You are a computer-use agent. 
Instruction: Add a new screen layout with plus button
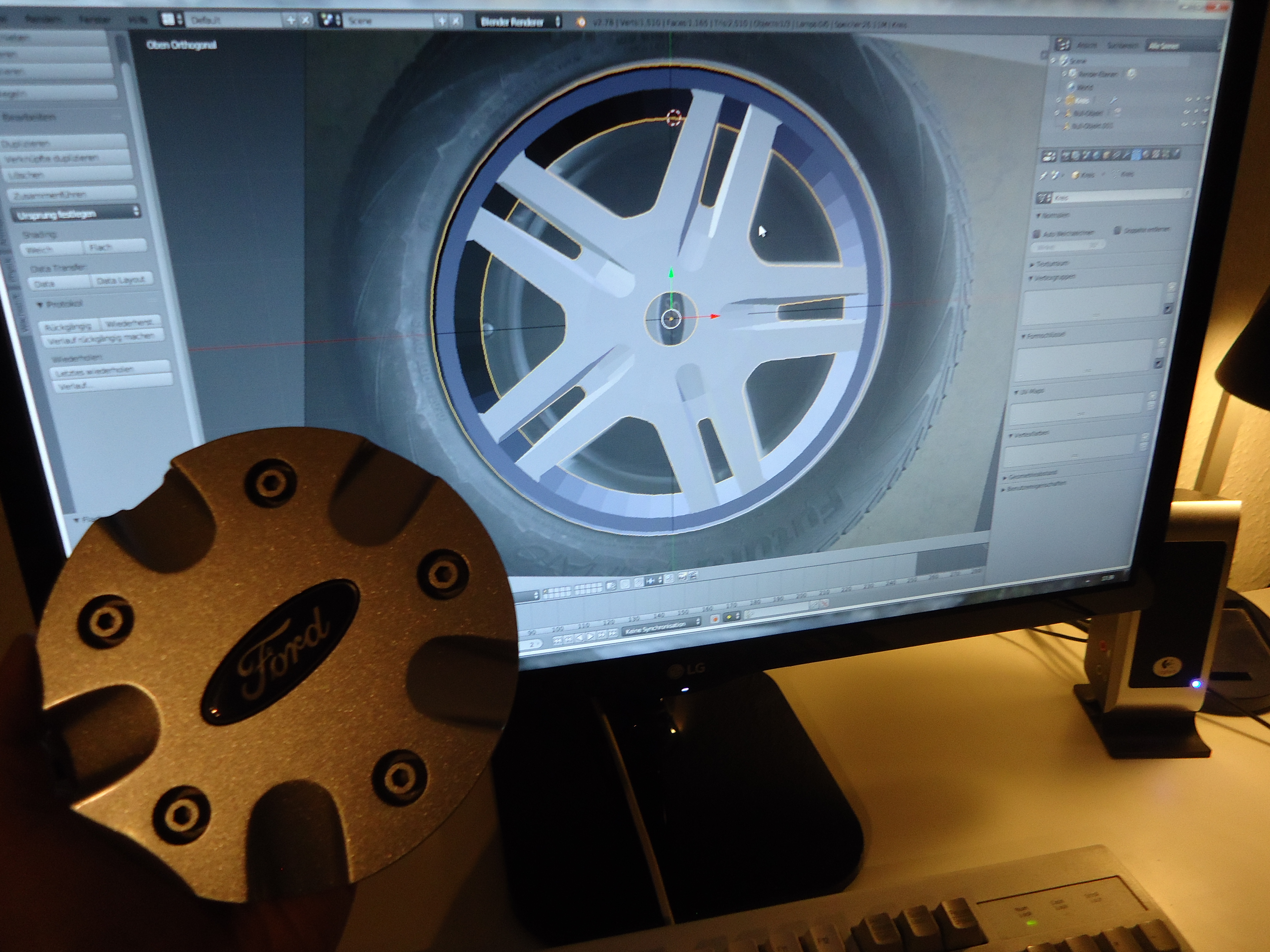tap(290, 21)
